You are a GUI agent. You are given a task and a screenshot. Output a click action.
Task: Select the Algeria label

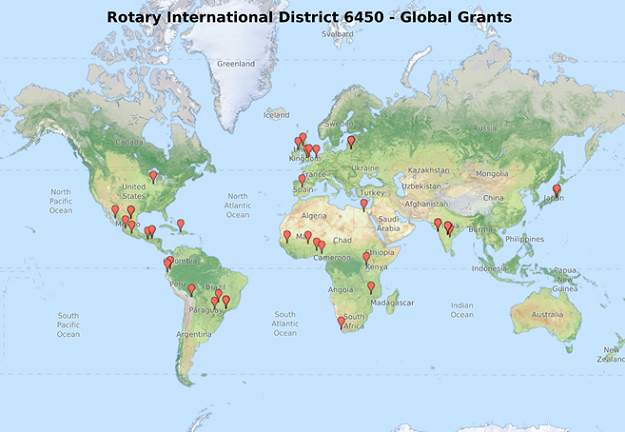[314, 216]
